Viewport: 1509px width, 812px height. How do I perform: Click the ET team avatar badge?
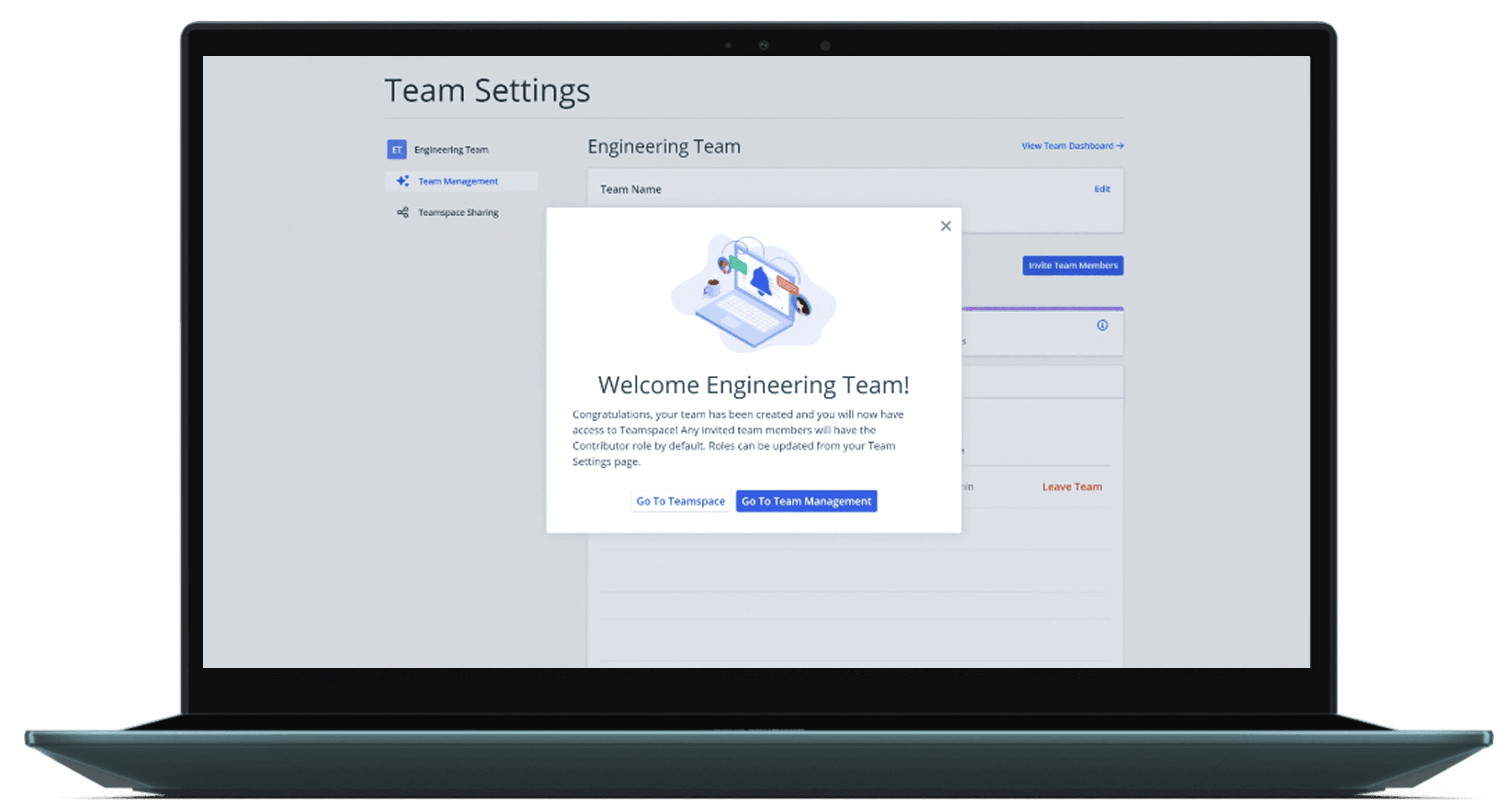click(x=396, y=149)
